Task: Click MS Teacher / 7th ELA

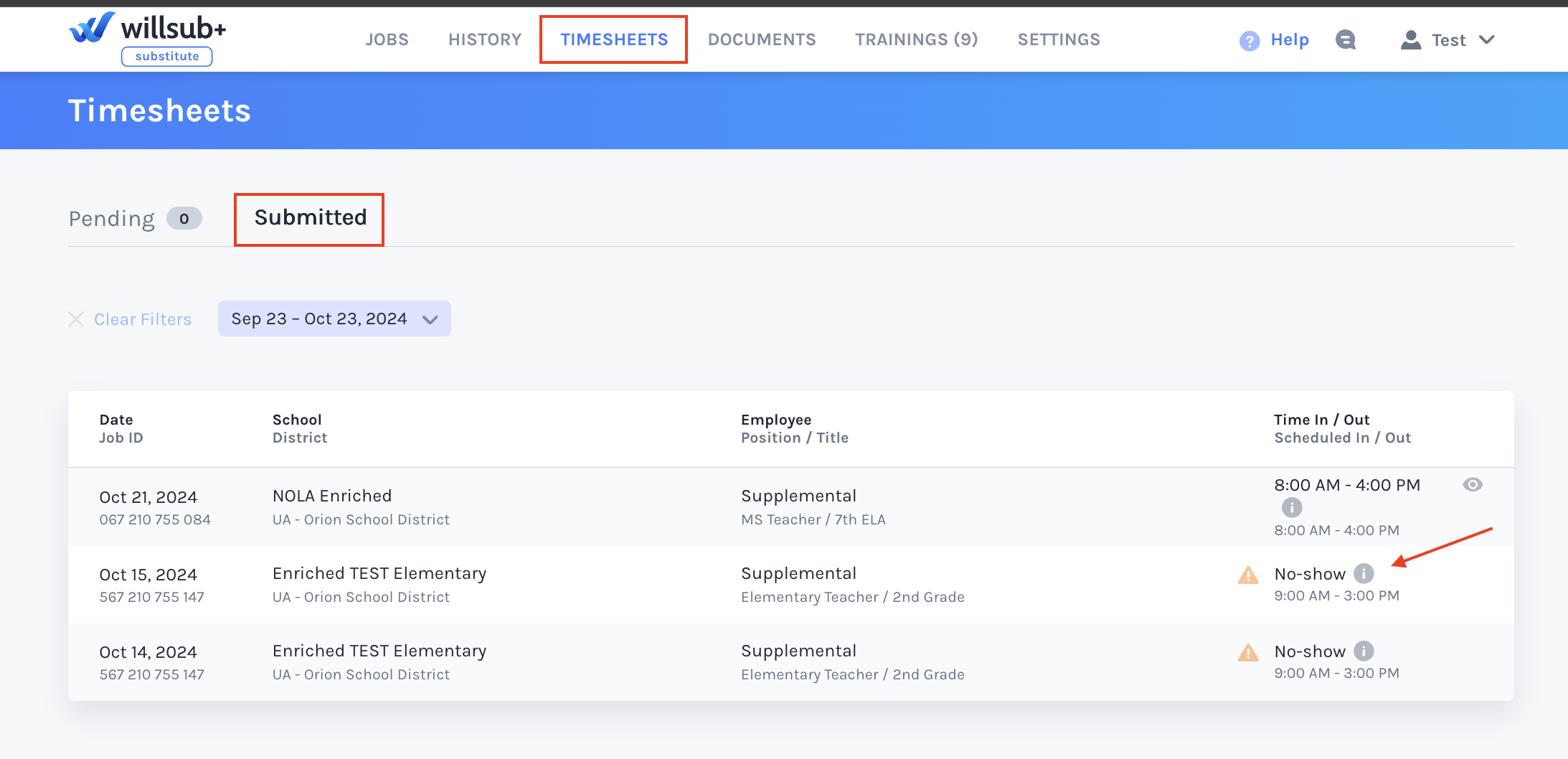Action: pos(813,519)
